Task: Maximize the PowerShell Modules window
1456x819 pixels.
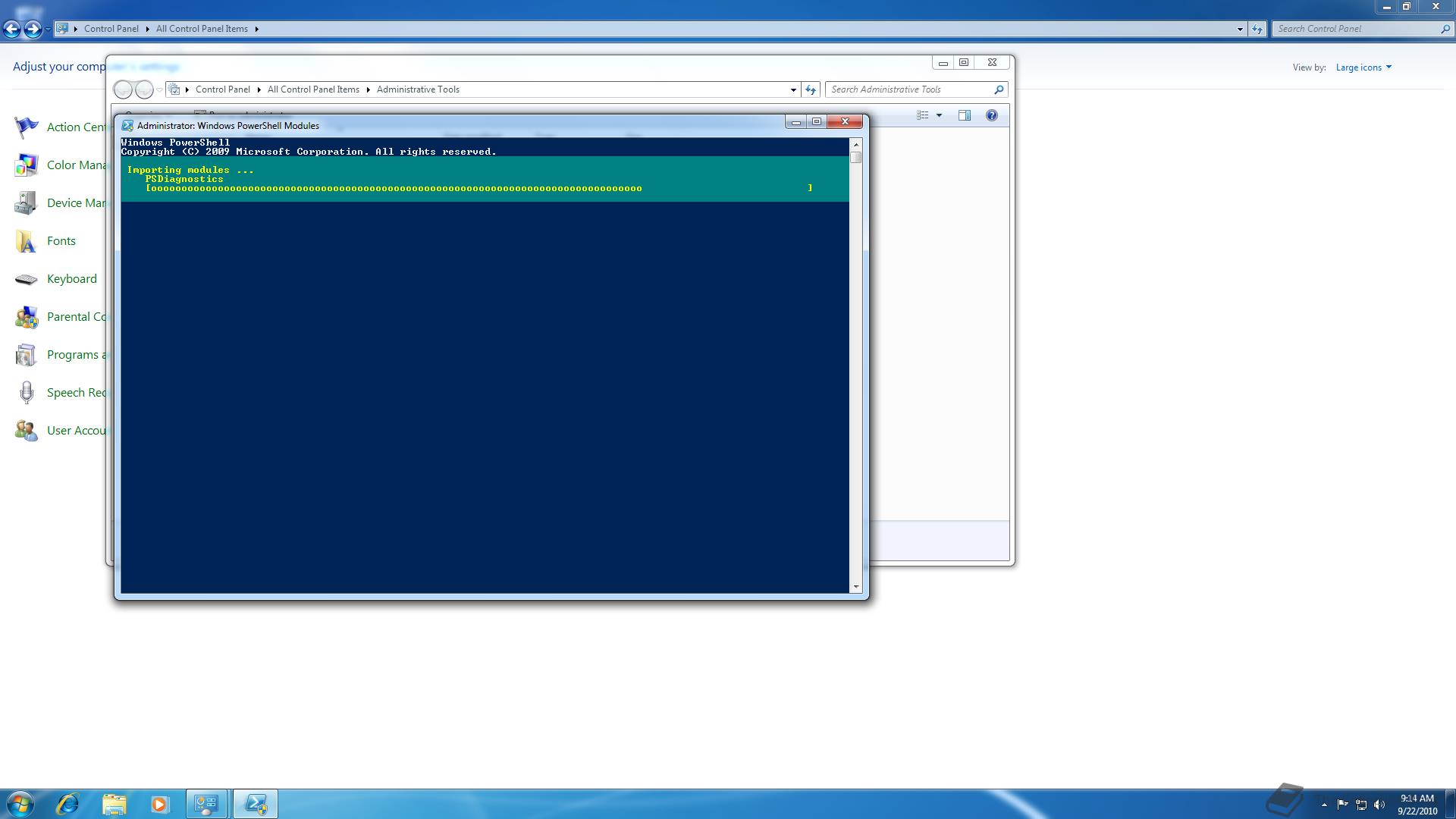Action: pyautogui.click(x=817, y=122)
